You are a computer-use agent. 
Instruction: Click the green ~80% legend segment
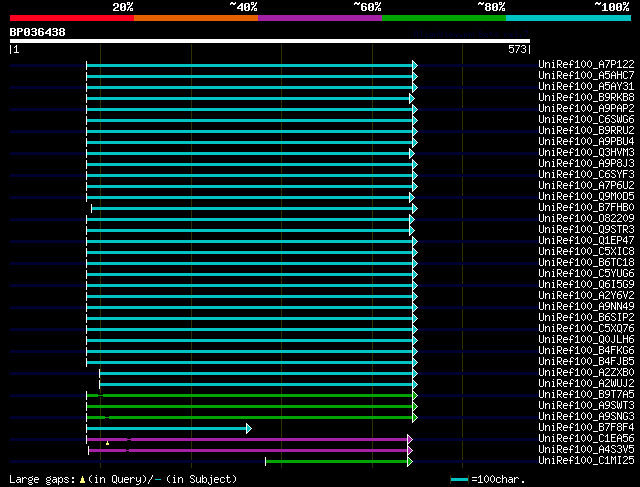(x=444, y=18)
